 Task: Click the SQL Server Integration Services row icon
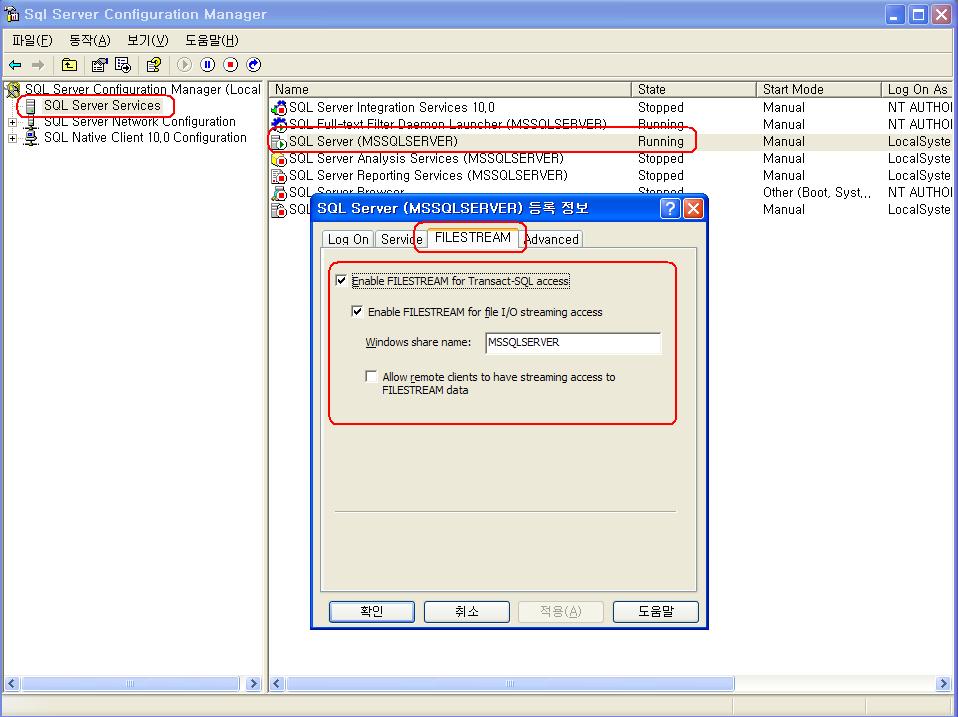279,108
